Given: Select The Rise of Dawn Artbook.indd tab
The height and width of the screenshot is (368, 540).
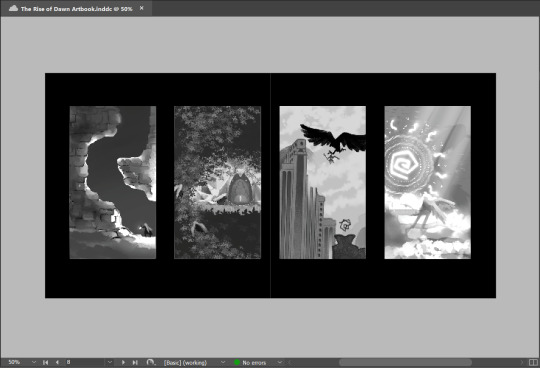Looking at the screenshot, I should click(x=76, y=9).
